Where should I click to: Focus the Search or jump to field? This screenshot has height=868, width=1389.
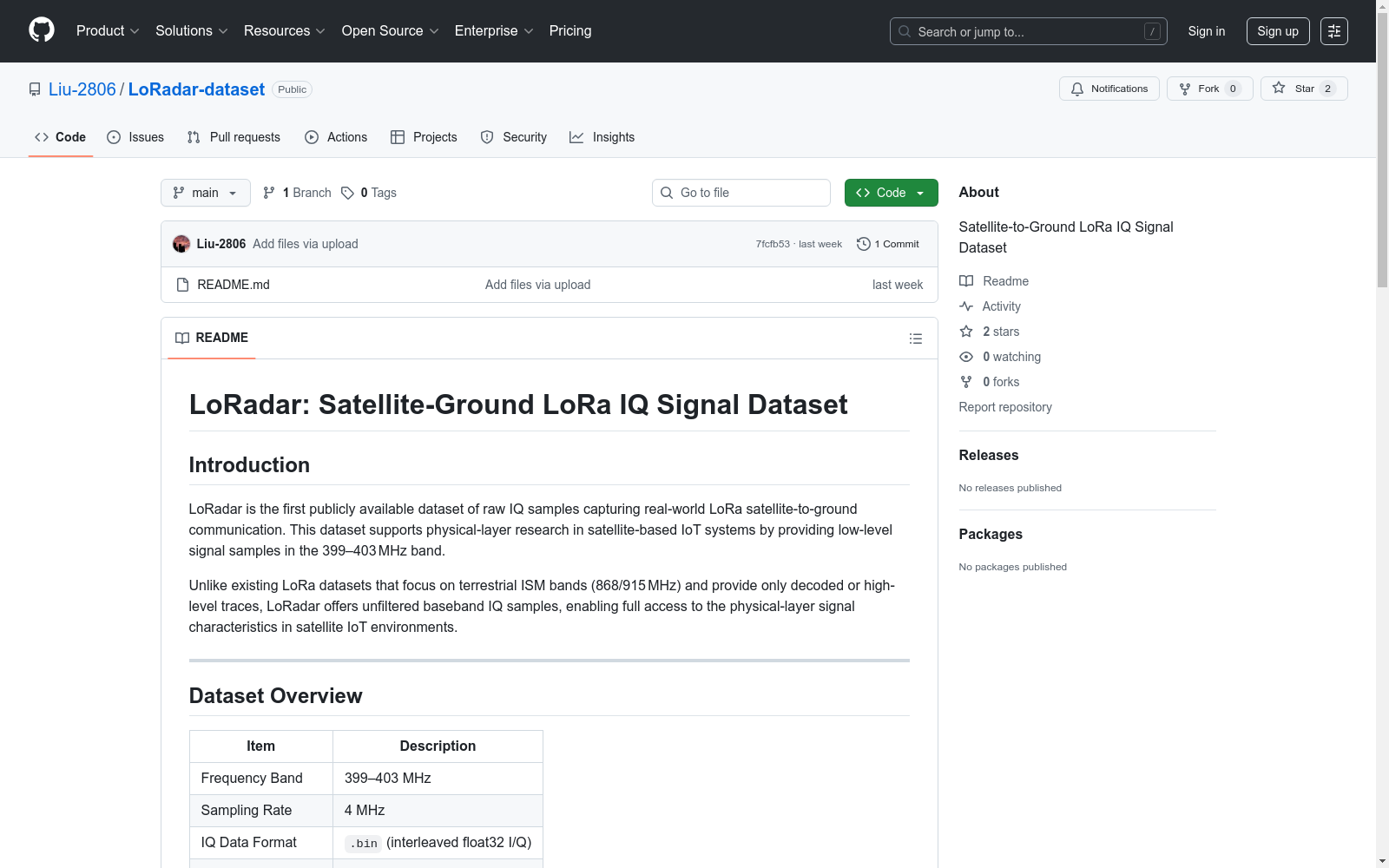click(x=1029, y=31)
